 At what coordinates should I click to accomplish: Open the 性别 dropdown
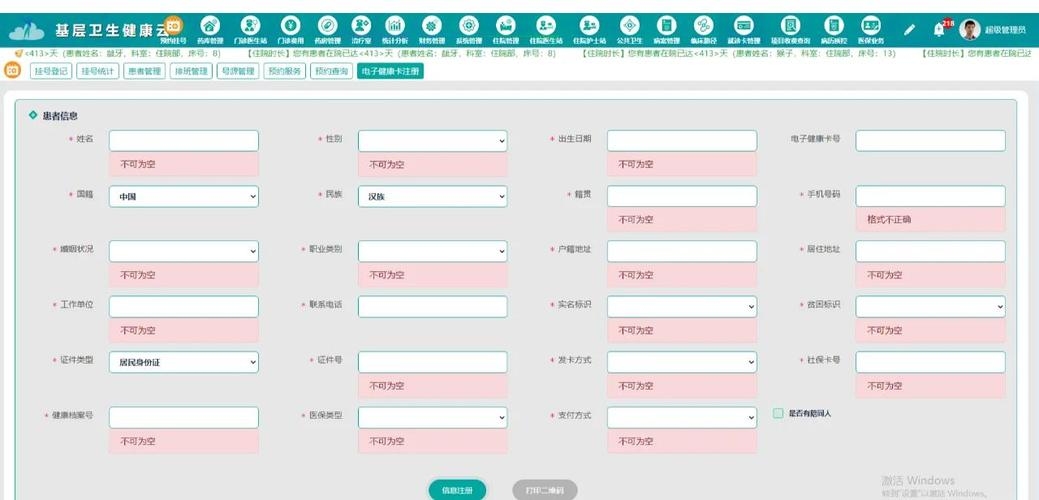pos(433,140)
